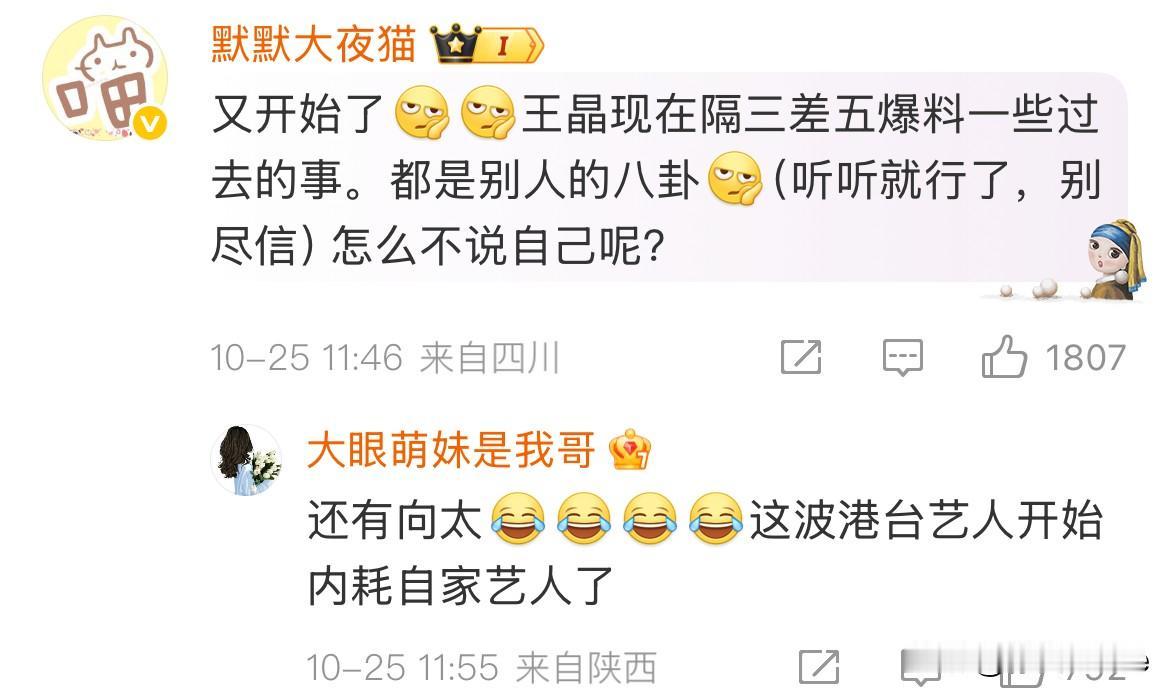Screen dimensions: 1170x695
Task: Like the comment with 1807 thumbs-up
Action: (1004, 356)
